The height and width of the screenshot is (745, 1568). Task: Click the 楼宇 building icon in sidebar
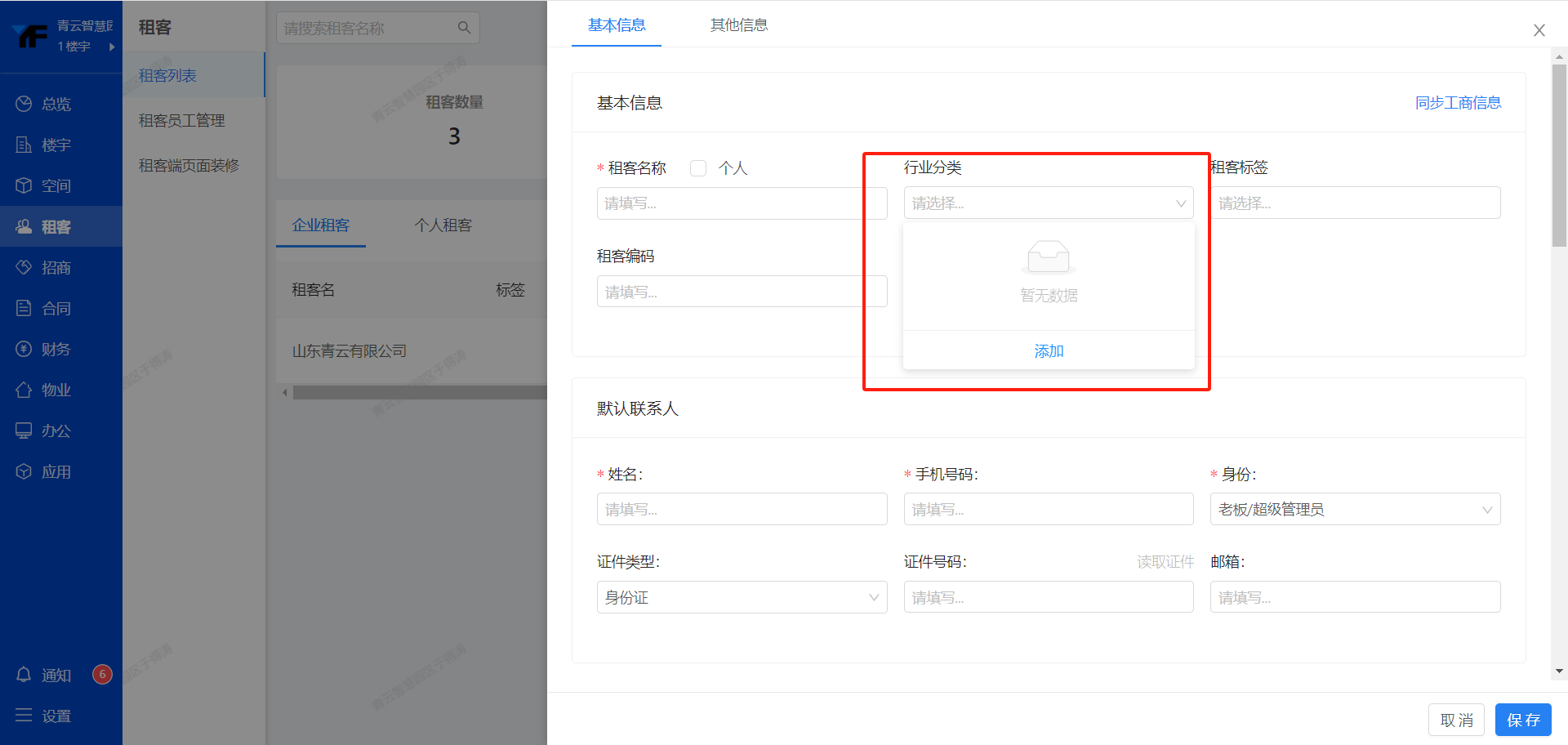[x=24, y=145]
